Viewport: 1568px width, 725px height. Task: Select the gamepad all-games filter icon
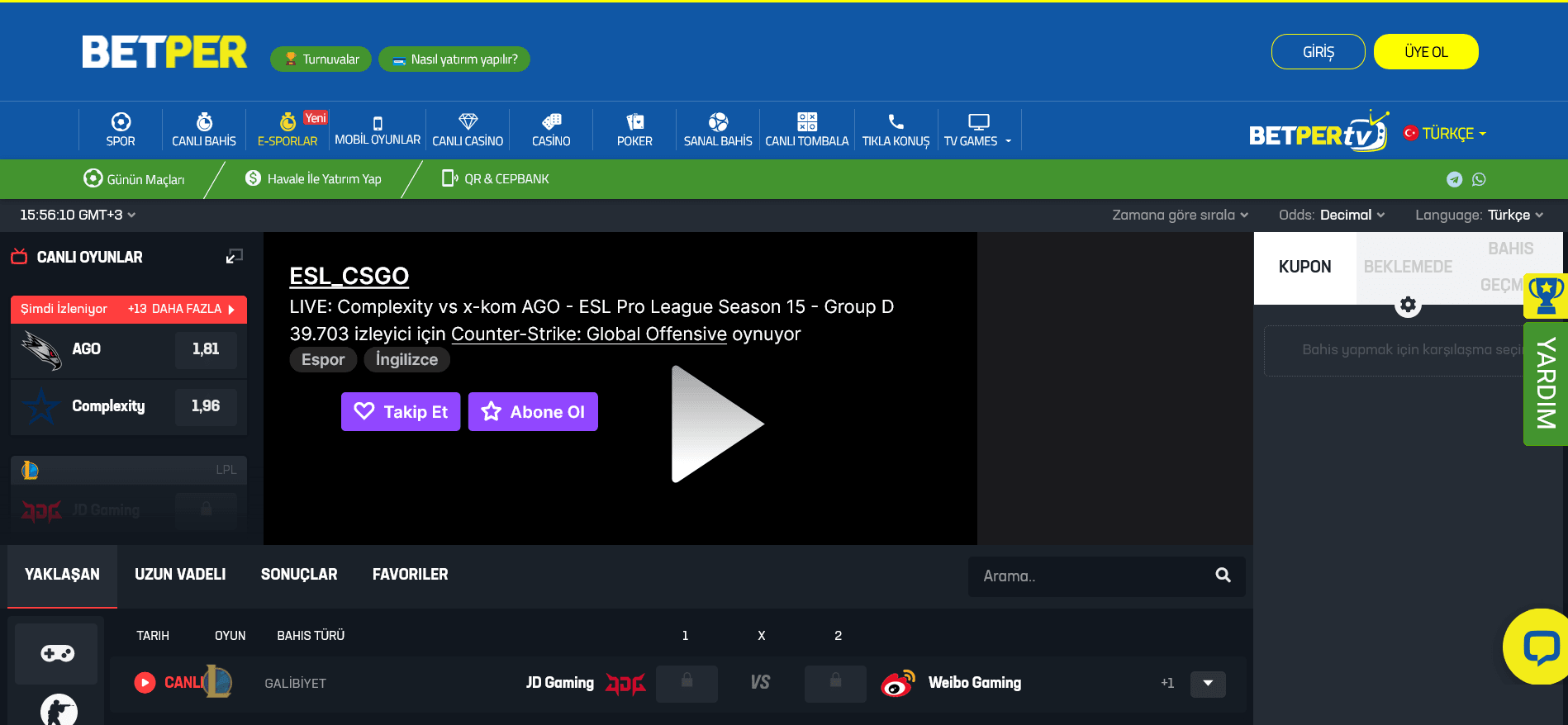coord(57,653)
